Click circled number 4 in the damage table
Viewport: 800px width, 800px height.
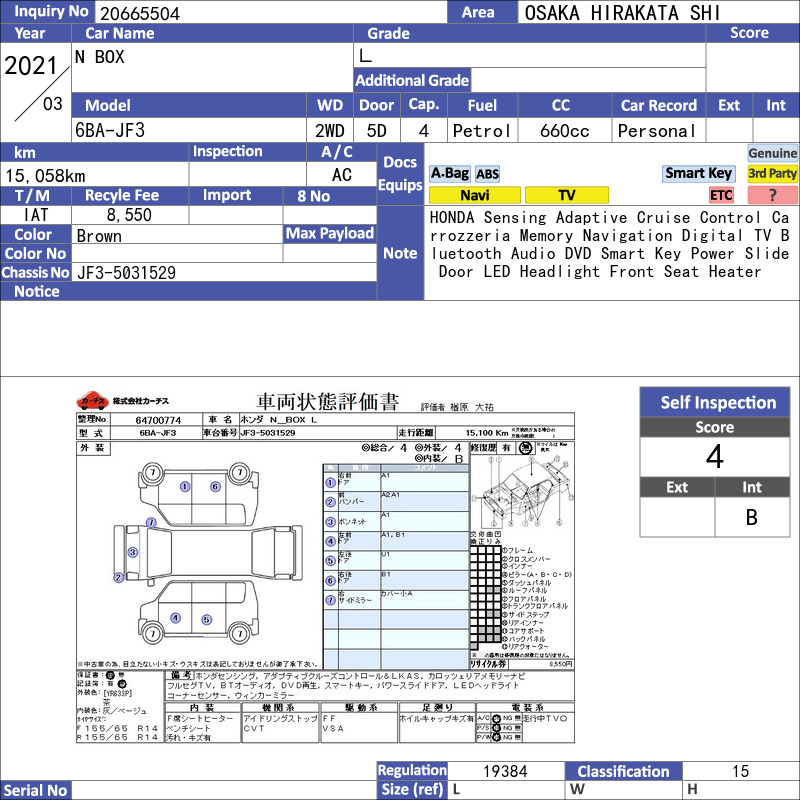[x=331, y=541]
